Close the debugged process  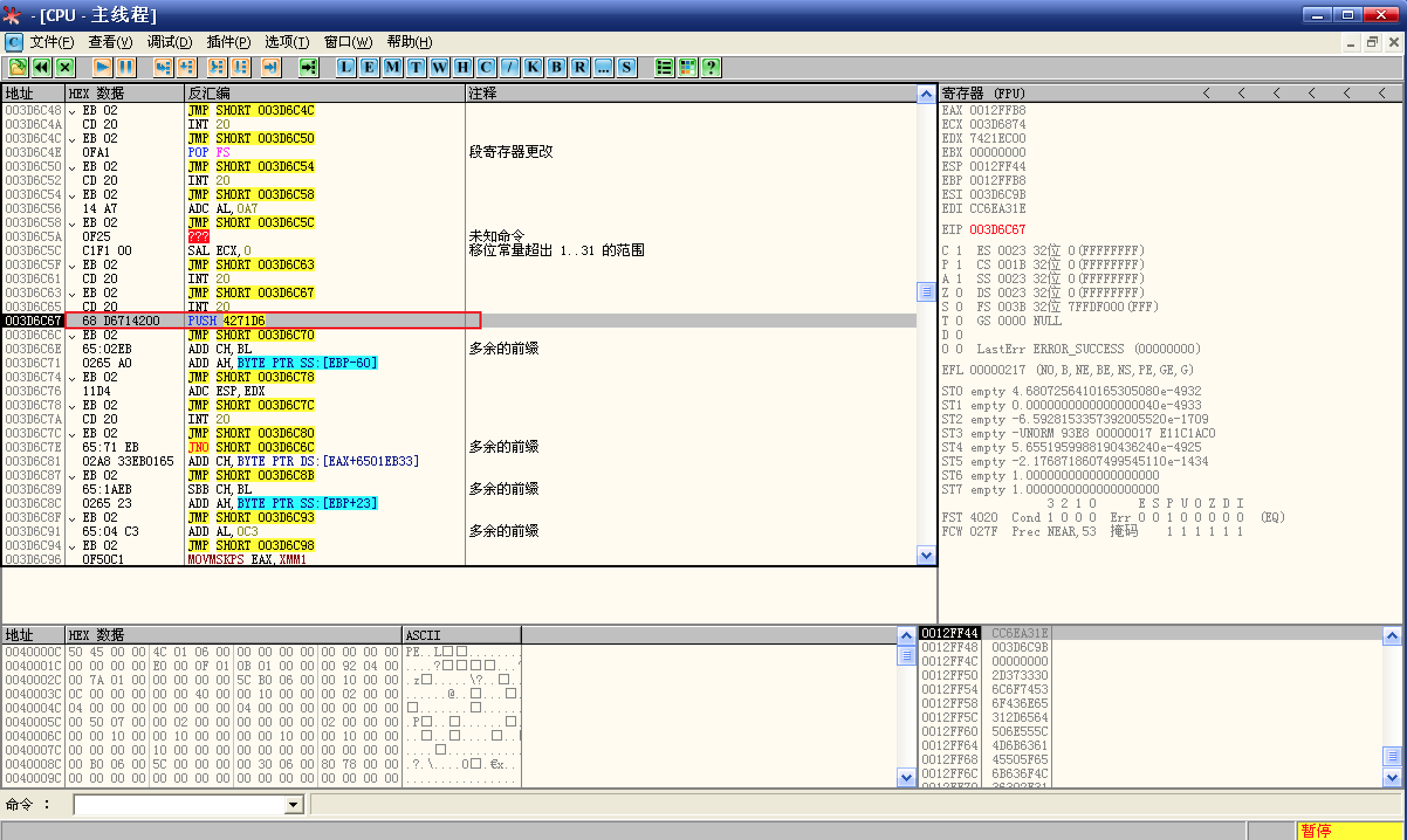(x=64, y=67)
